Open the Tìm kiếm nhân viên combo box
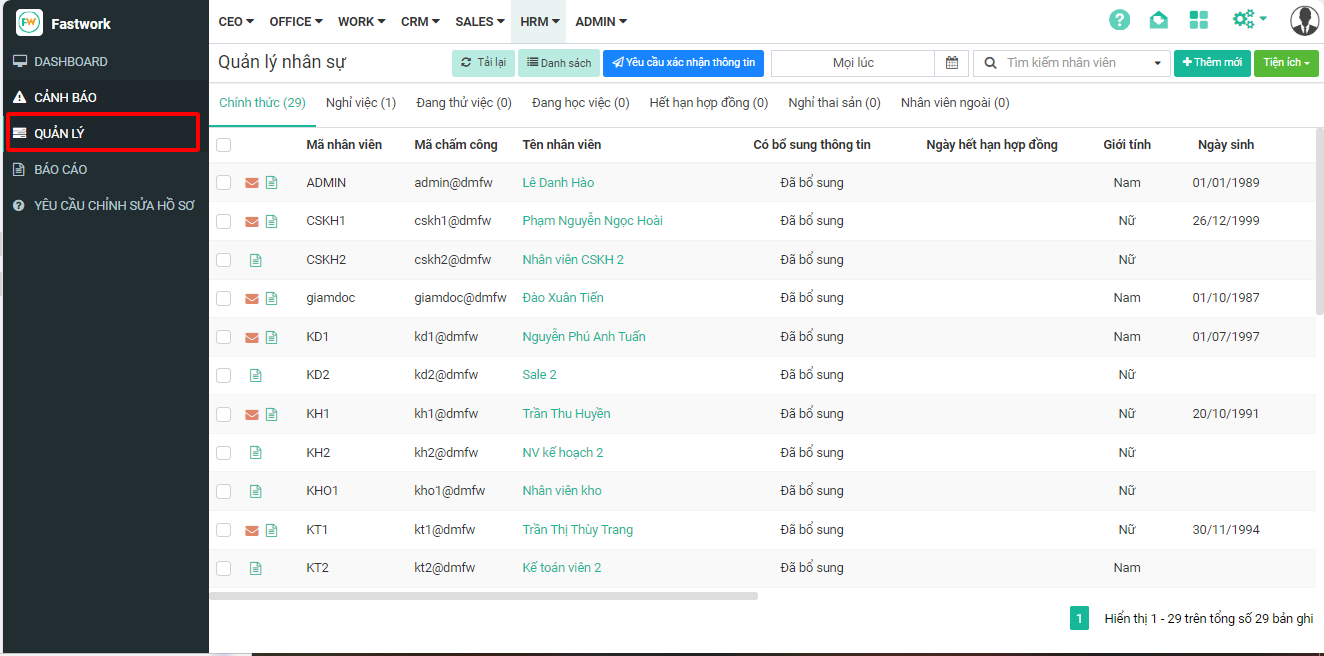 [1071, 63]
